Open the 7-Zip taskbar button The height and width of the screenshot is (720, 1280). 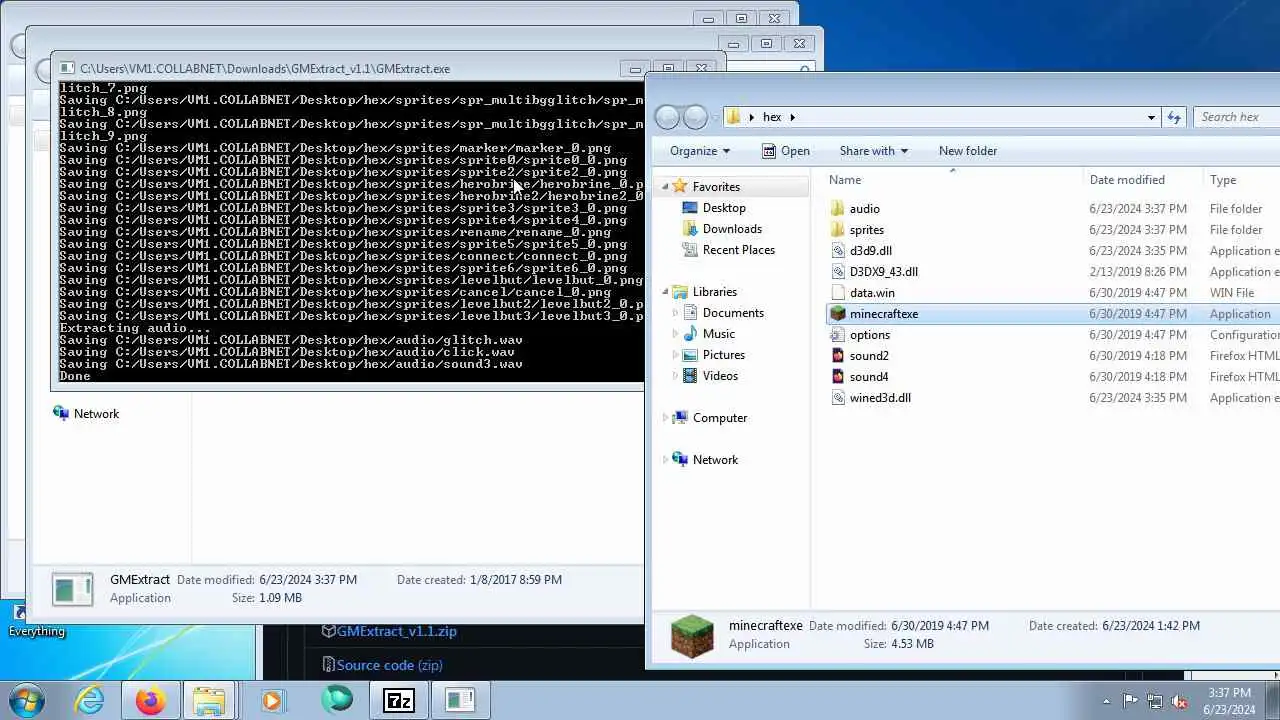pyautogui.click(x=399, y=700)
